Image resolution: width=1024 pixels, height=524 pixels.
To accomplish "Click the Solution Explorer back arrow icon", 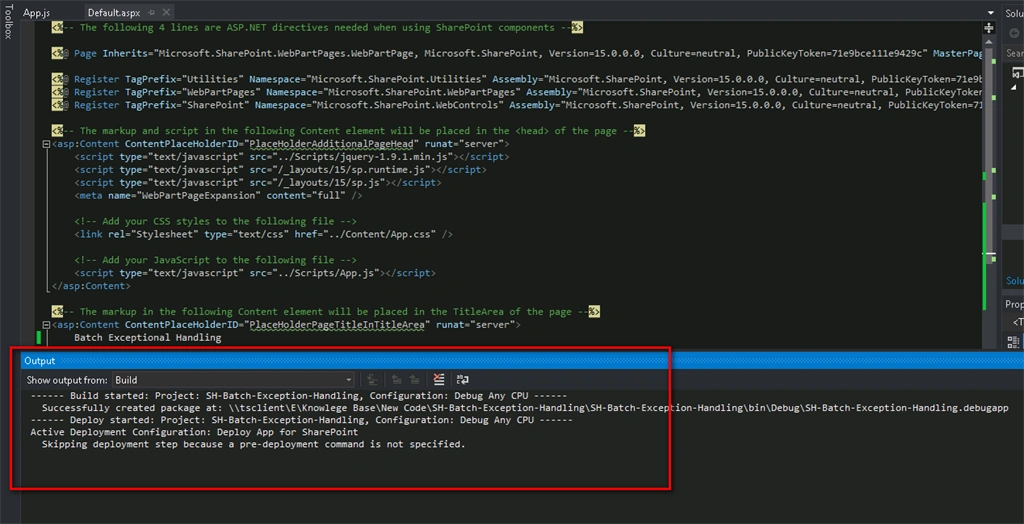I will [x=1014, y=33].
